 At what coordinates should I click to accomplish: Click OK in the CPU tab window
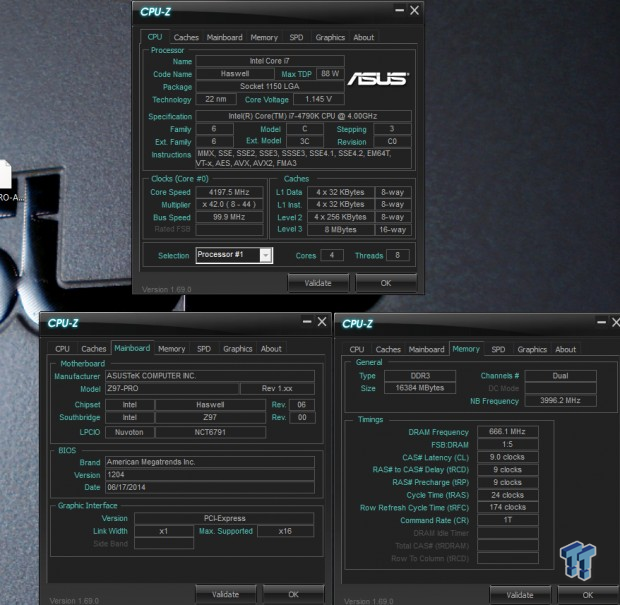386,283
